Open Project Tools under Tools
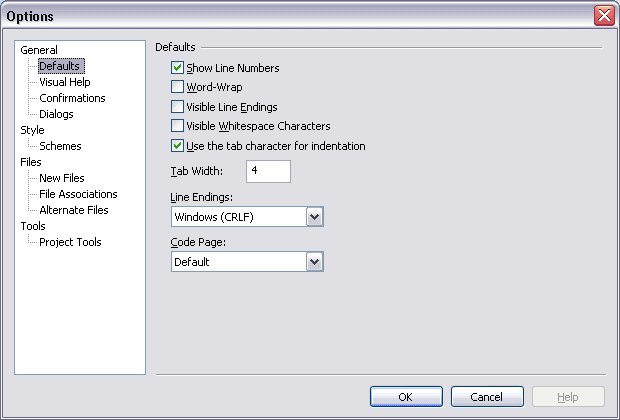 tap(70, 242)
